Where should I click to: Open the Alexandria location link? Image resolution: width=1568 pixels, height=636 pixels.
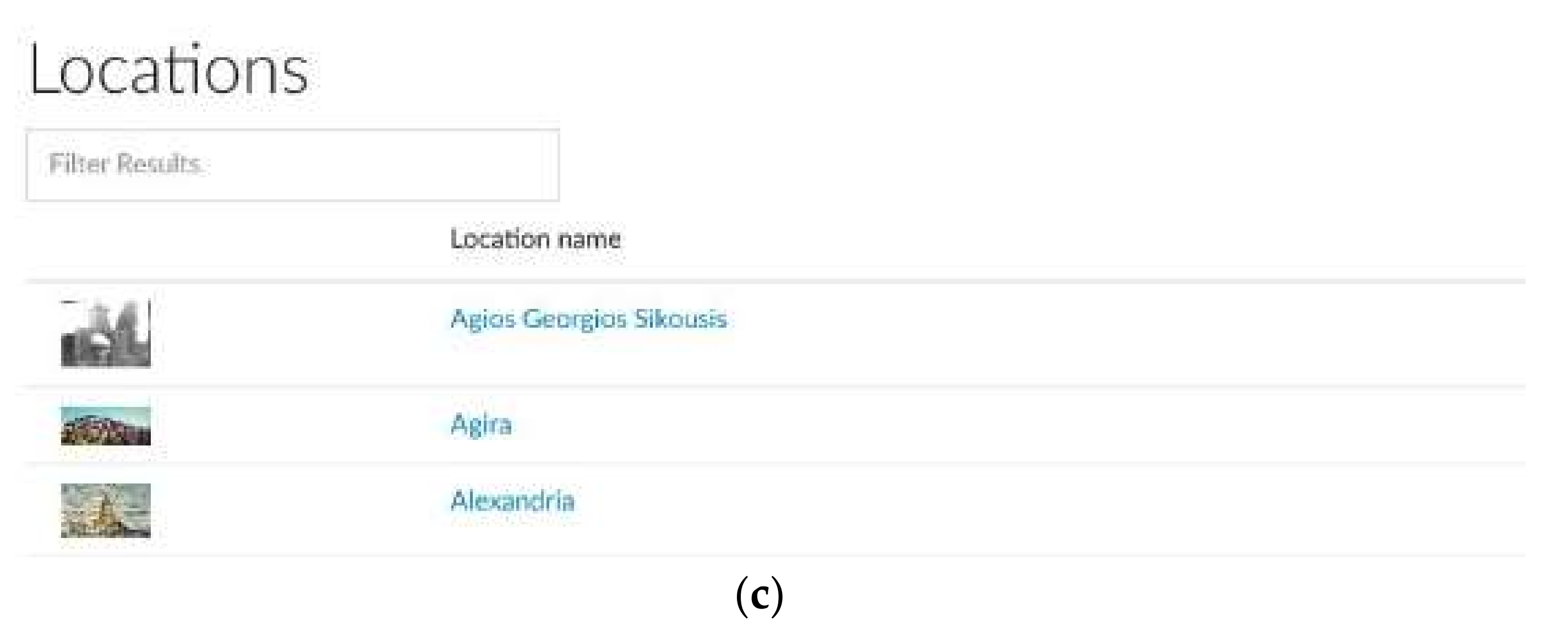(x=512, y=501)
